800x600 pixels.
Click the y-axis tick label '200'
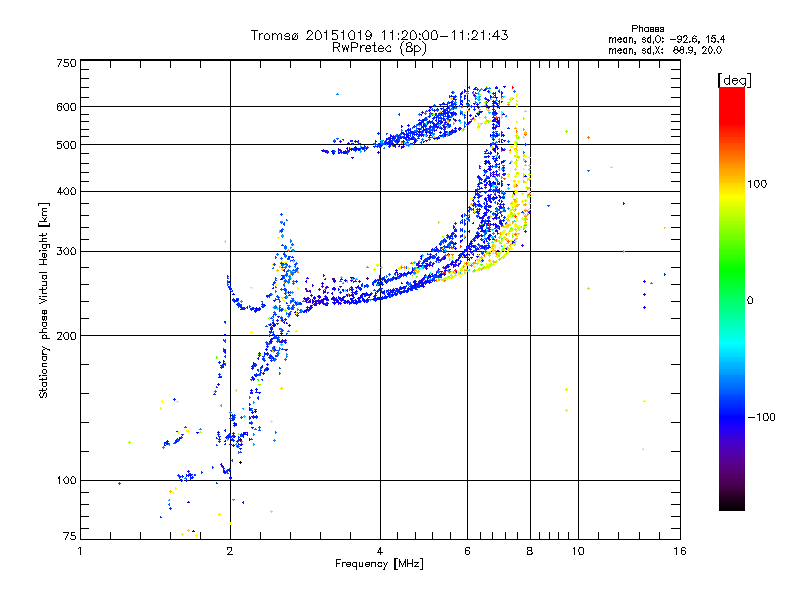66,336
